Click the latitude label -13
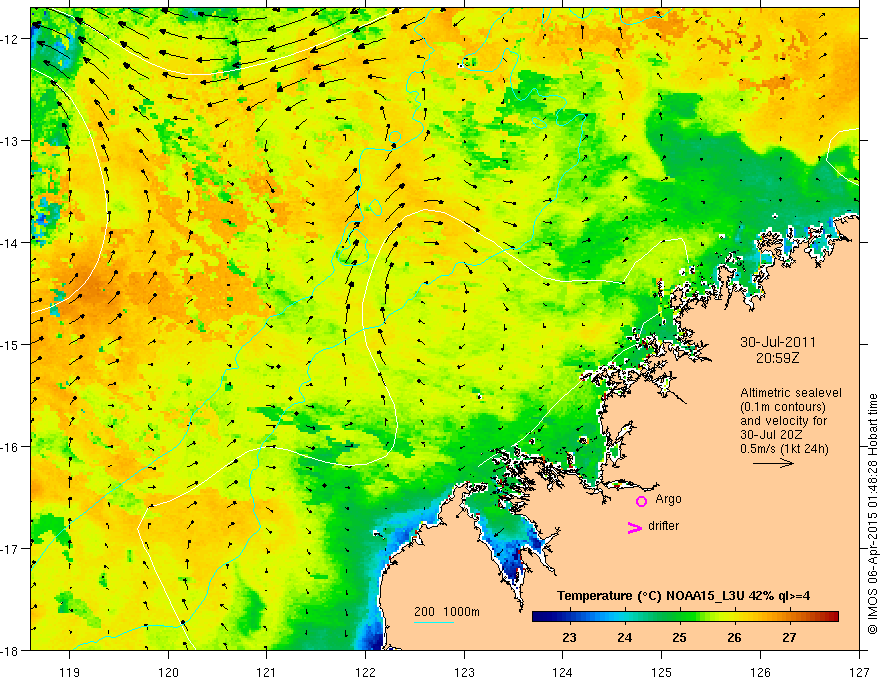The height and width of the screenshot is (680, 880). coord(10,141)
